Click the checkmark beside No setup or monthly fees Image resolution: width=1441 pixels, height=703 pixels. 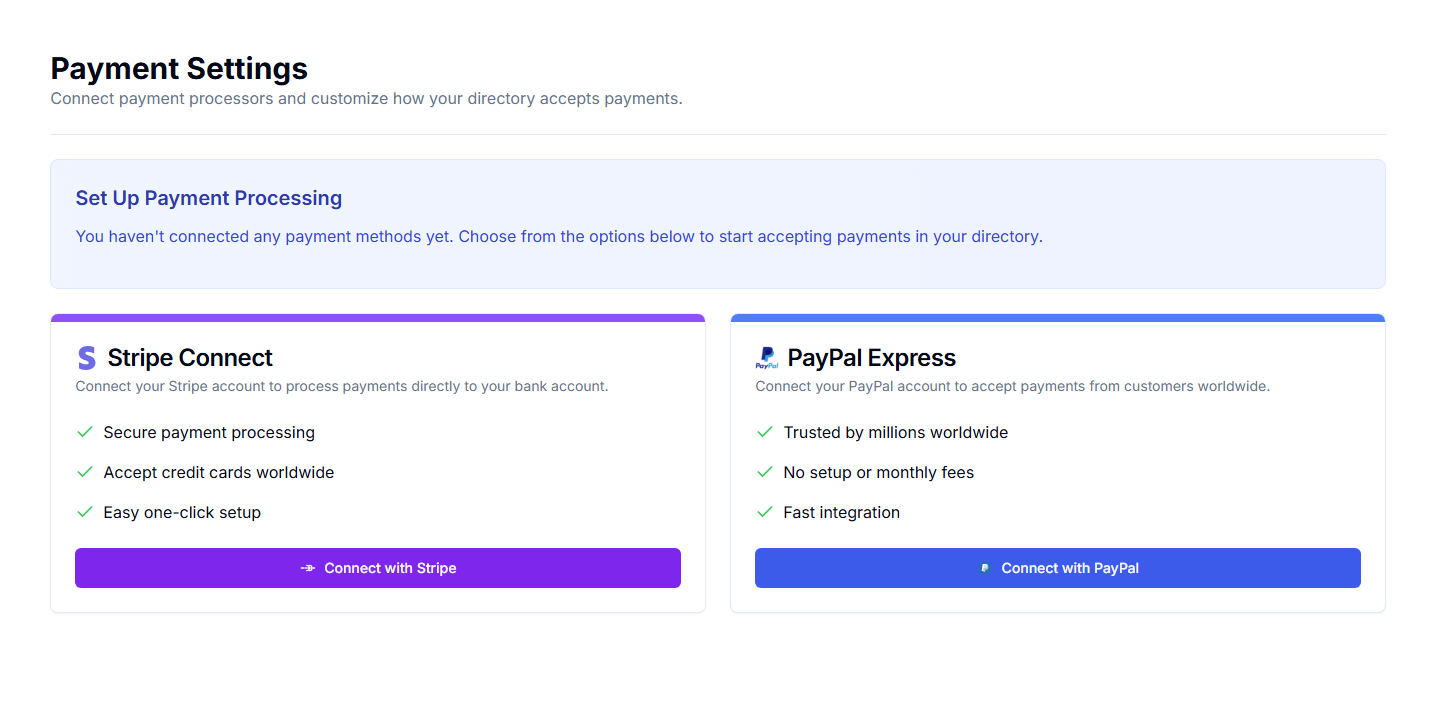point(765,471)
